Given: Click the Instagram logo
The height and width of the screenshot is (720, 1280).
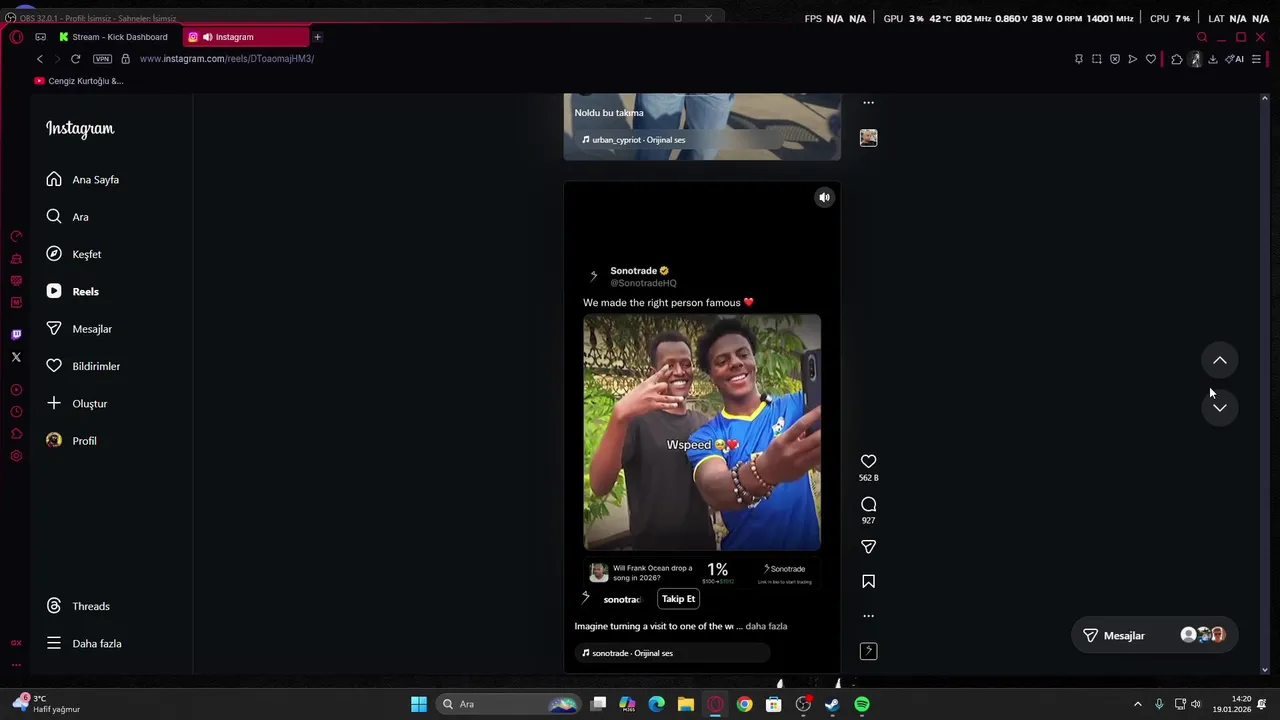Looking at the screenshot, I should click(x=80, y=129).
